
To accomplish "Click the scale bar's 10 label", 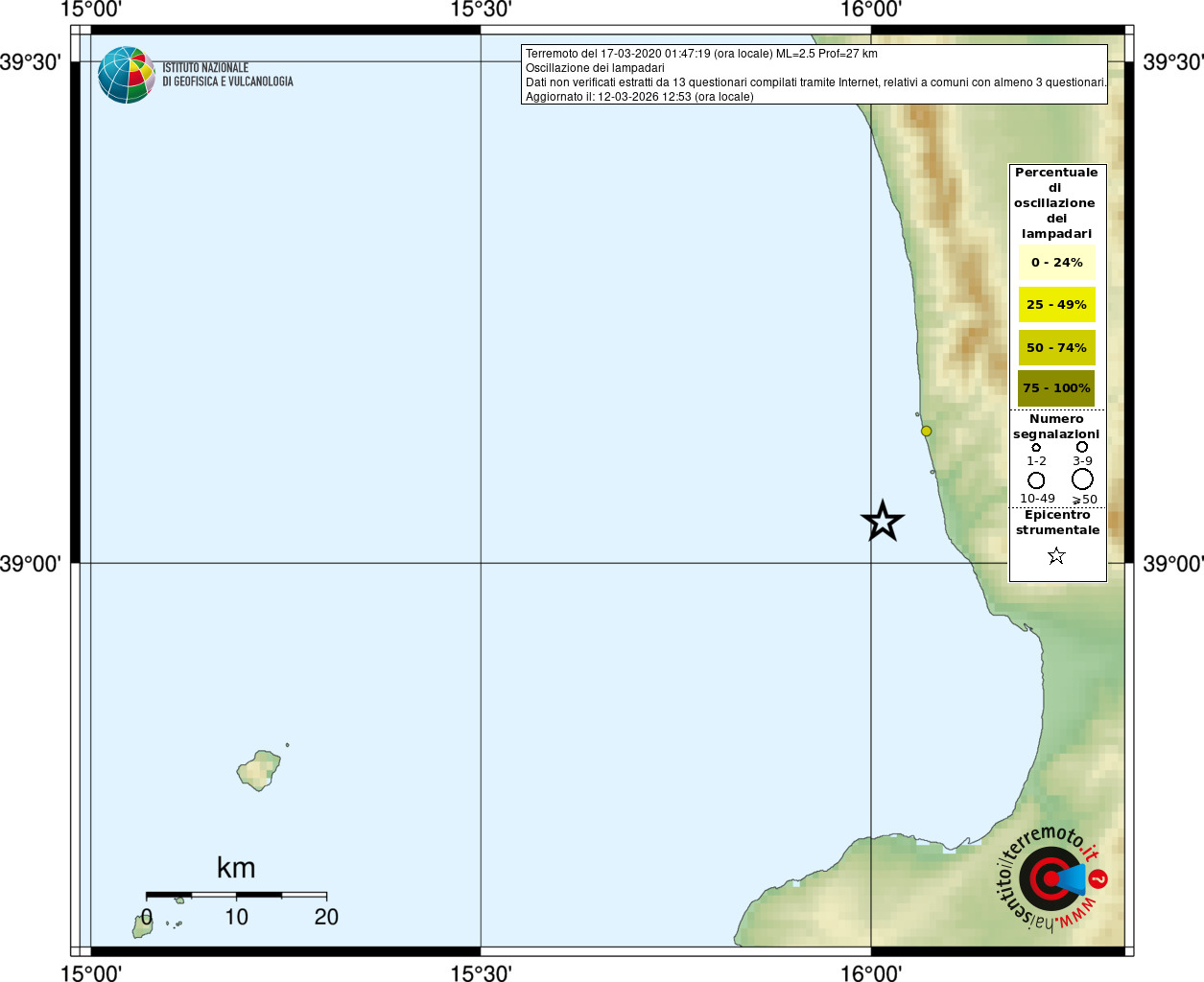I will pyautogui.click(x=236, y=917).
